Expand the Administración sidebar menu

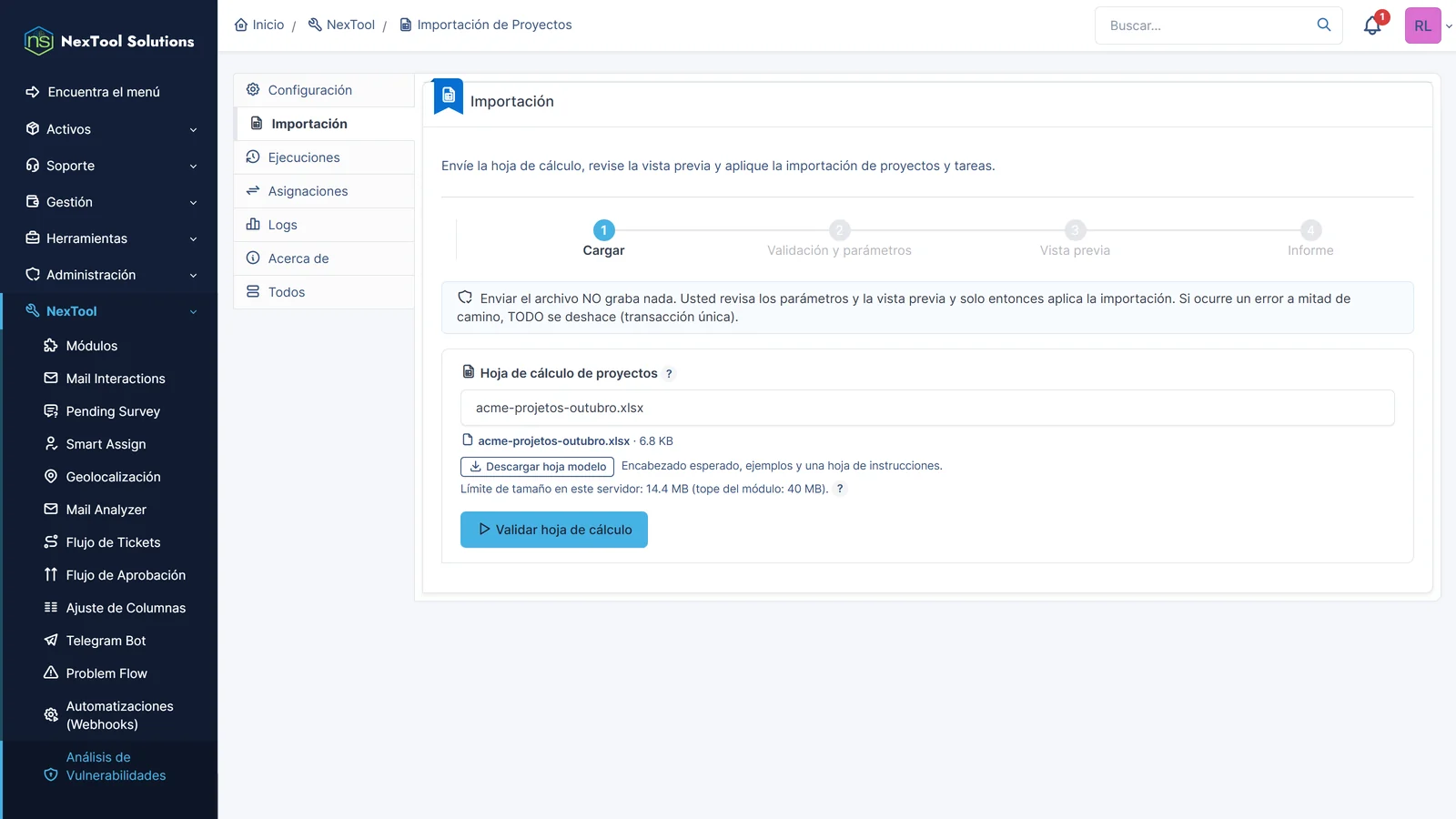[109, 275]
